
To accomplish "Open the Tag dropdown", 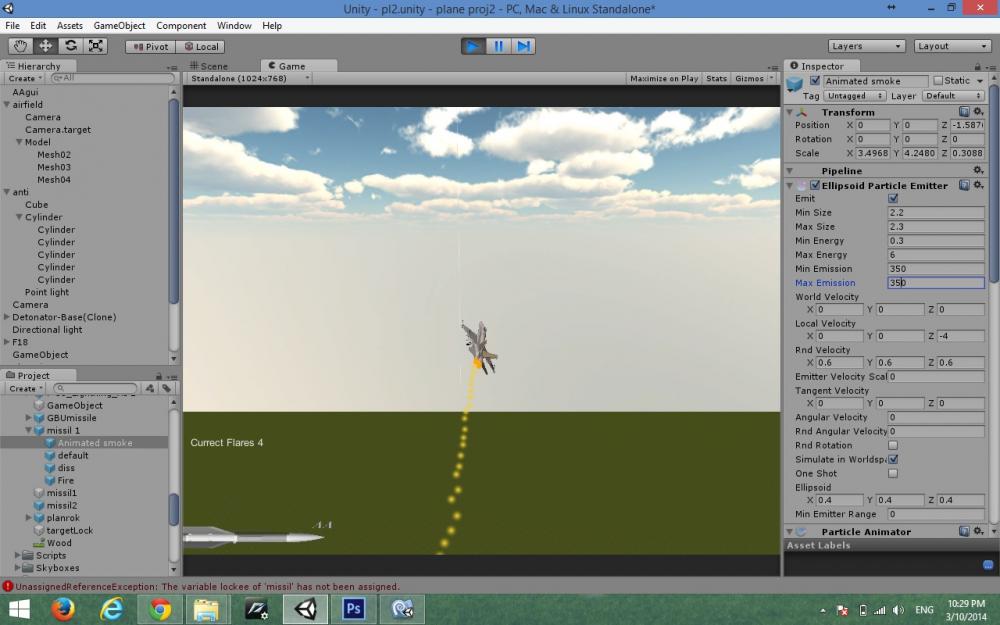I will (855, 96).
